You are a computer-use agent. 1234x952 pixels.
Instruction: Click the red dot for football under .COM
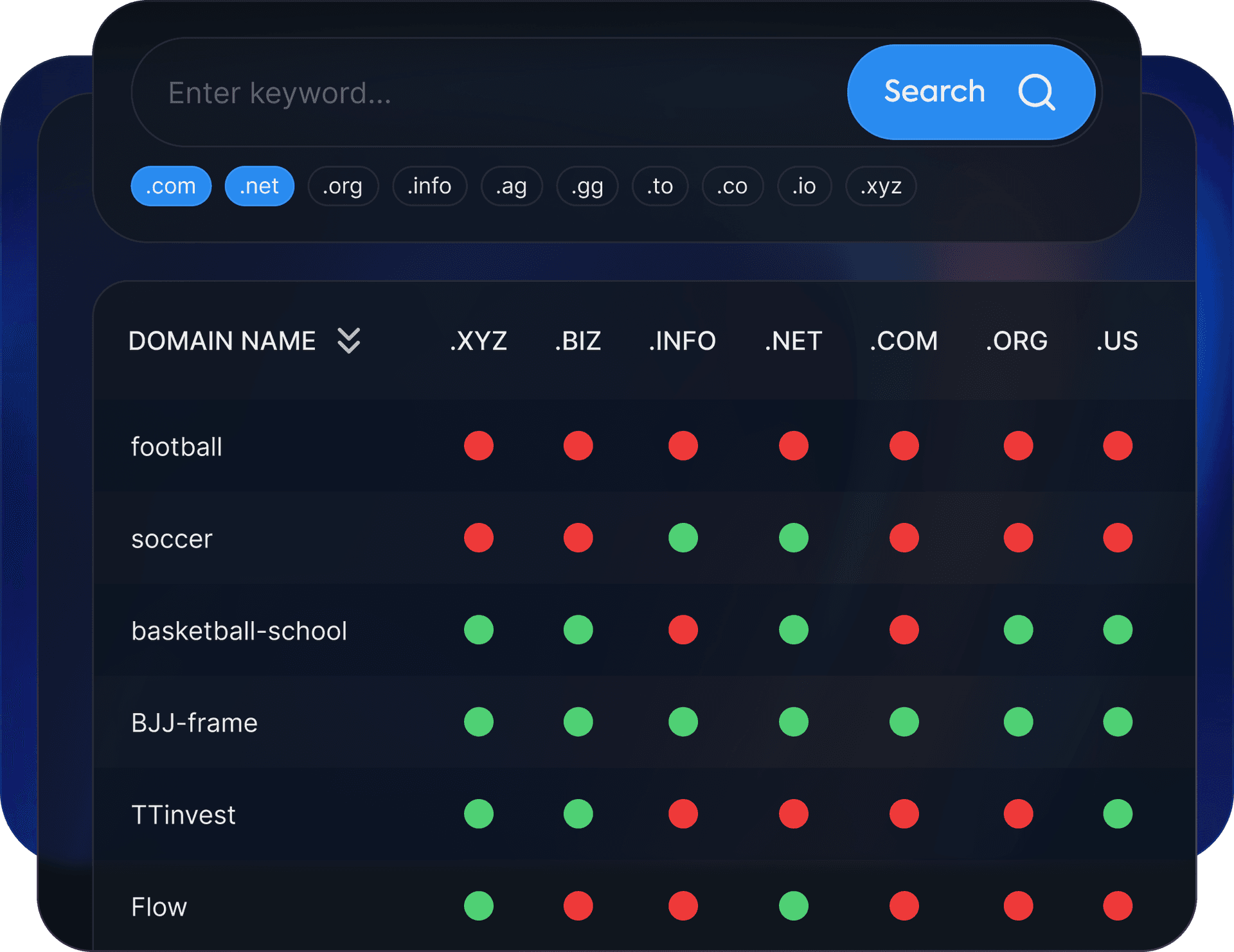(x=904, y=446)
